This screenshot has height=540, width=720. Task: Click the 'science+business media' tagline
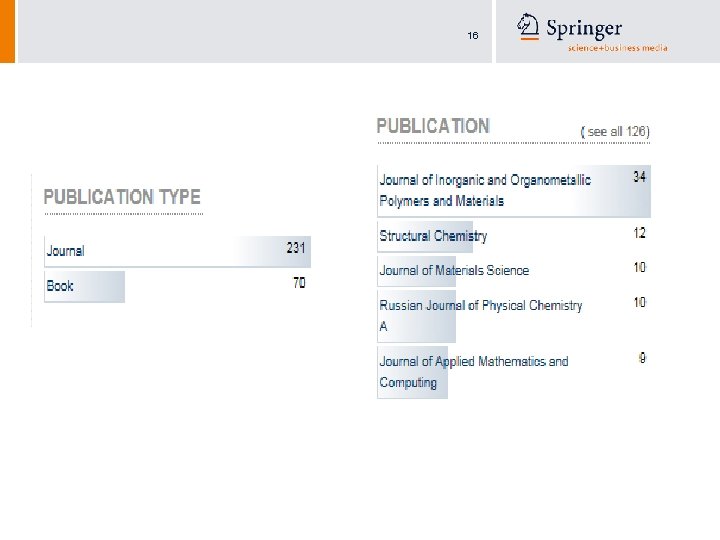pyautogui.click(x=617, y=48)
